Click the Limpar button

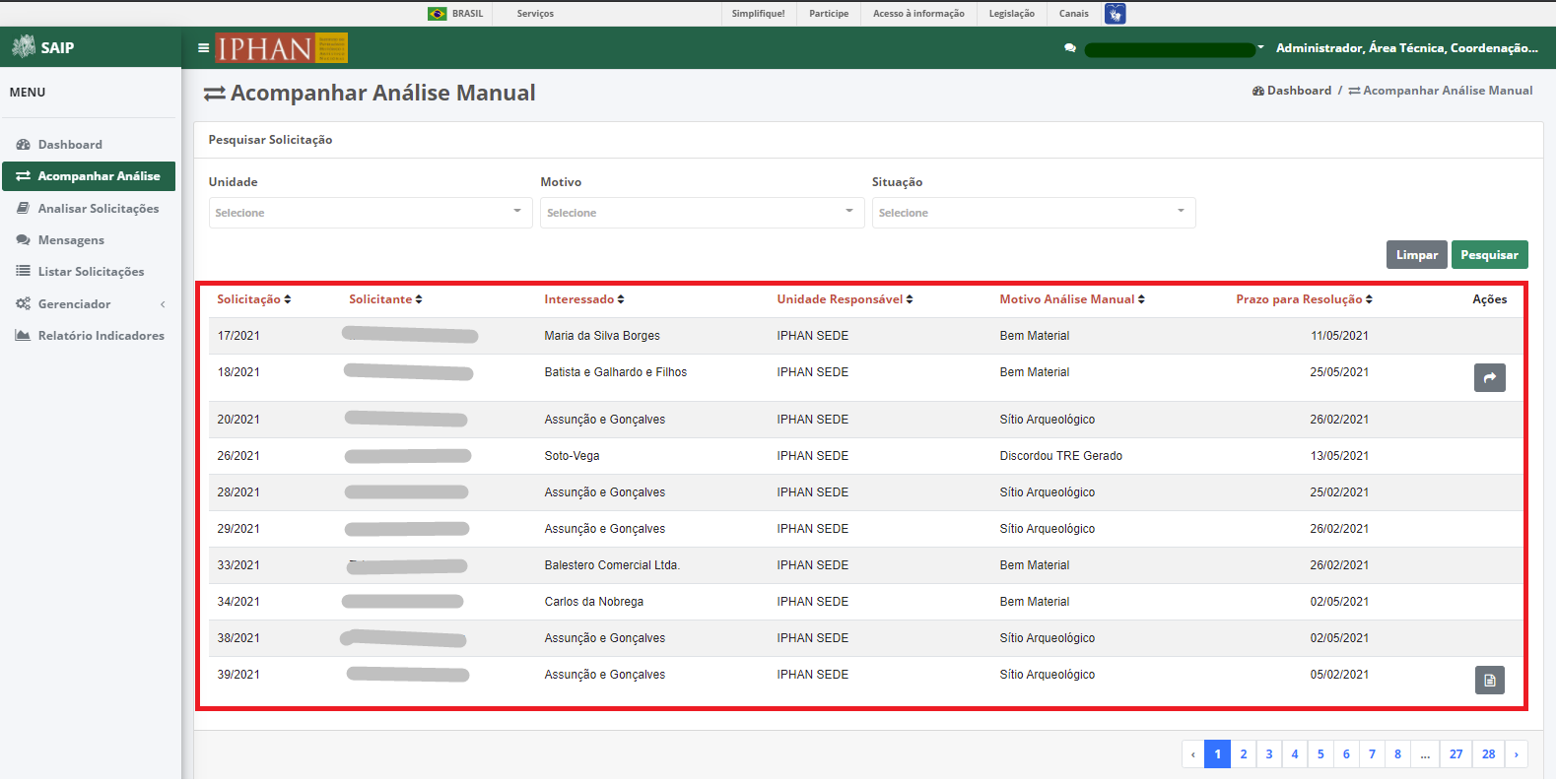coord(1416,255)
